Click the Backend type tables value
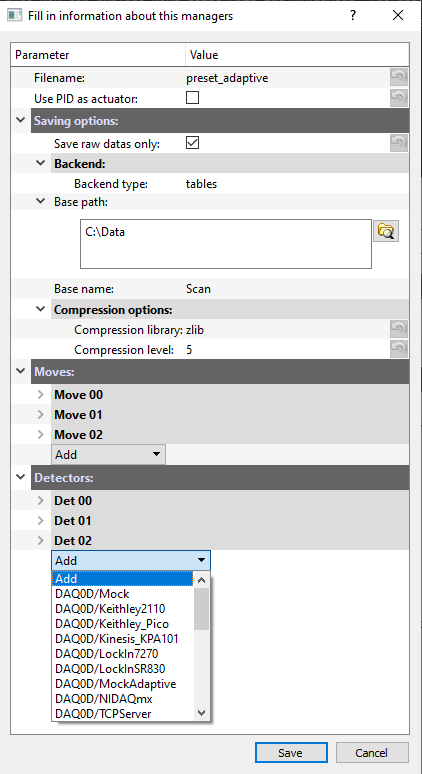 point(201,184)
